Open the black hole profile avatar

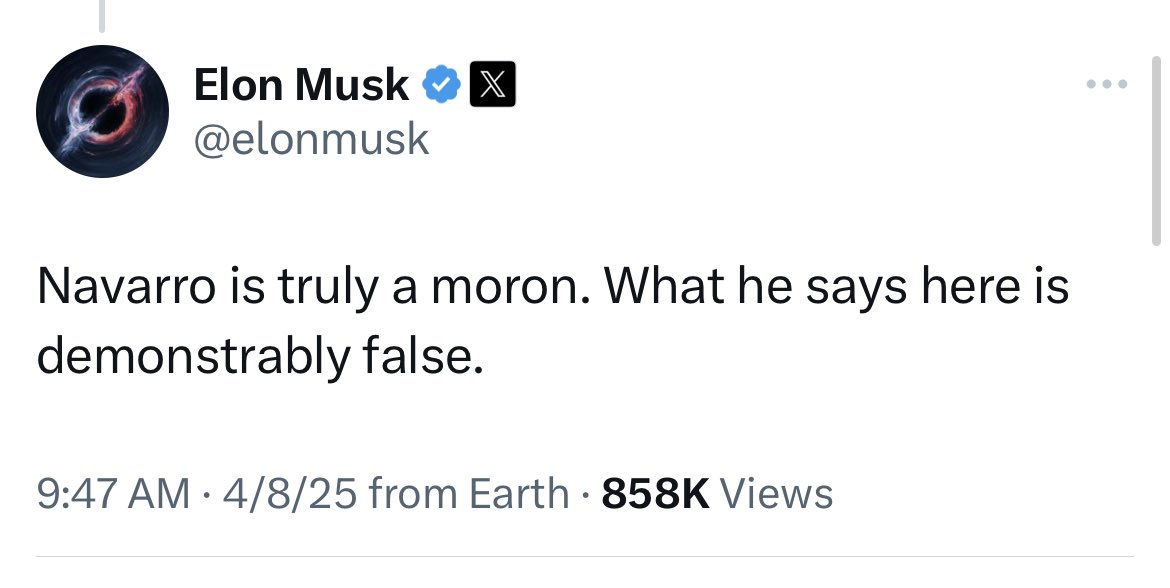click(x=100, y=114)
